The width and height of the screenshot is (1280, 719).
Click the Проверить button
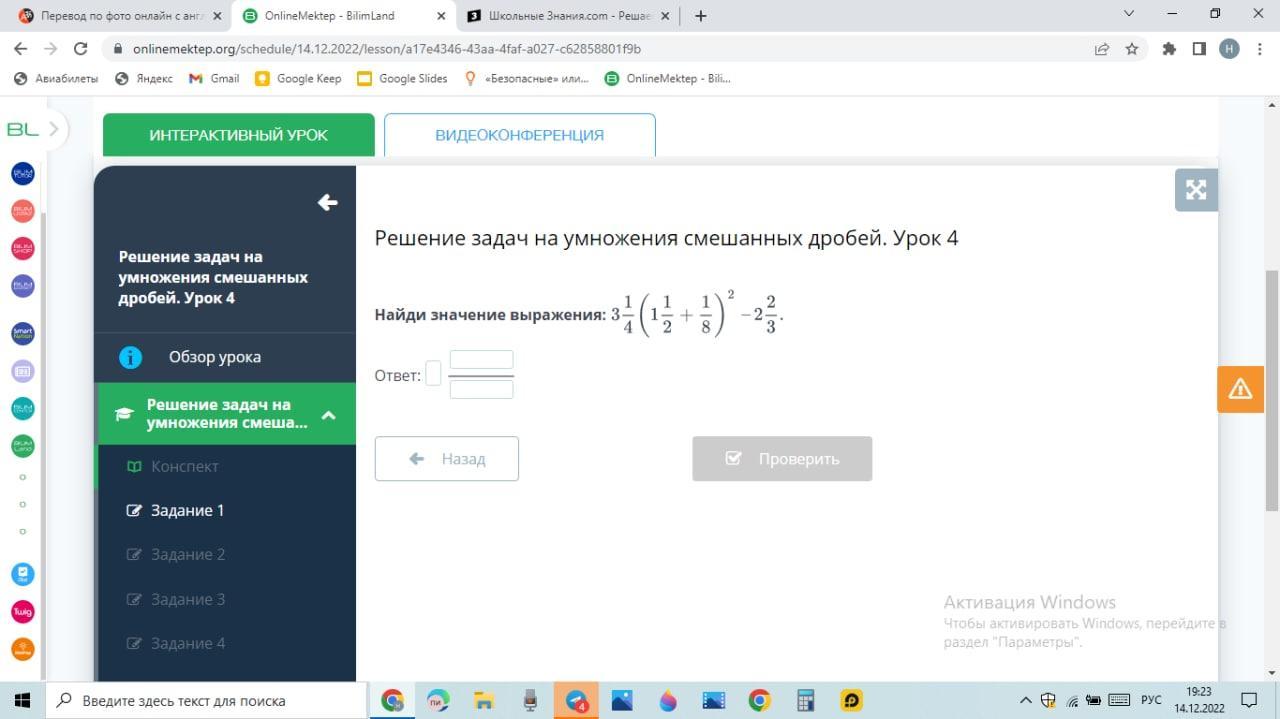[x=782, y=459]
